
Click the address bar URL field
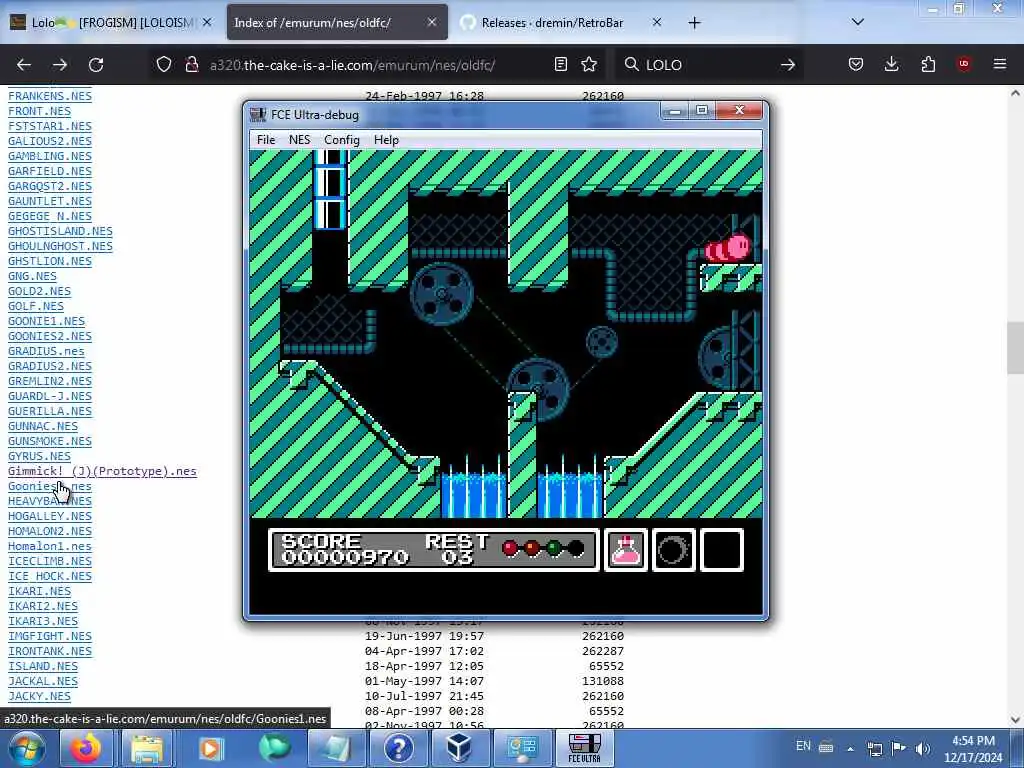(x=376, y=65)
